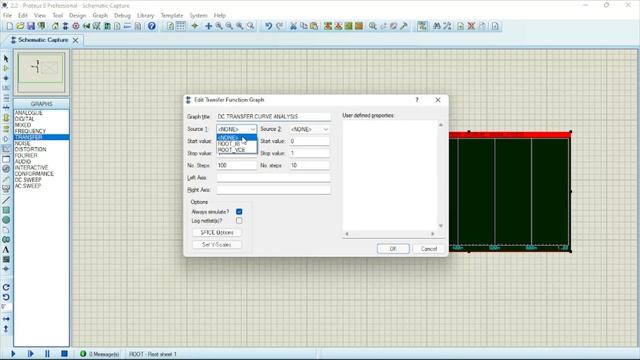The image size is (640, 360).
Task: Undo last action with undo arrow
Action: click(x=268, y=26)
